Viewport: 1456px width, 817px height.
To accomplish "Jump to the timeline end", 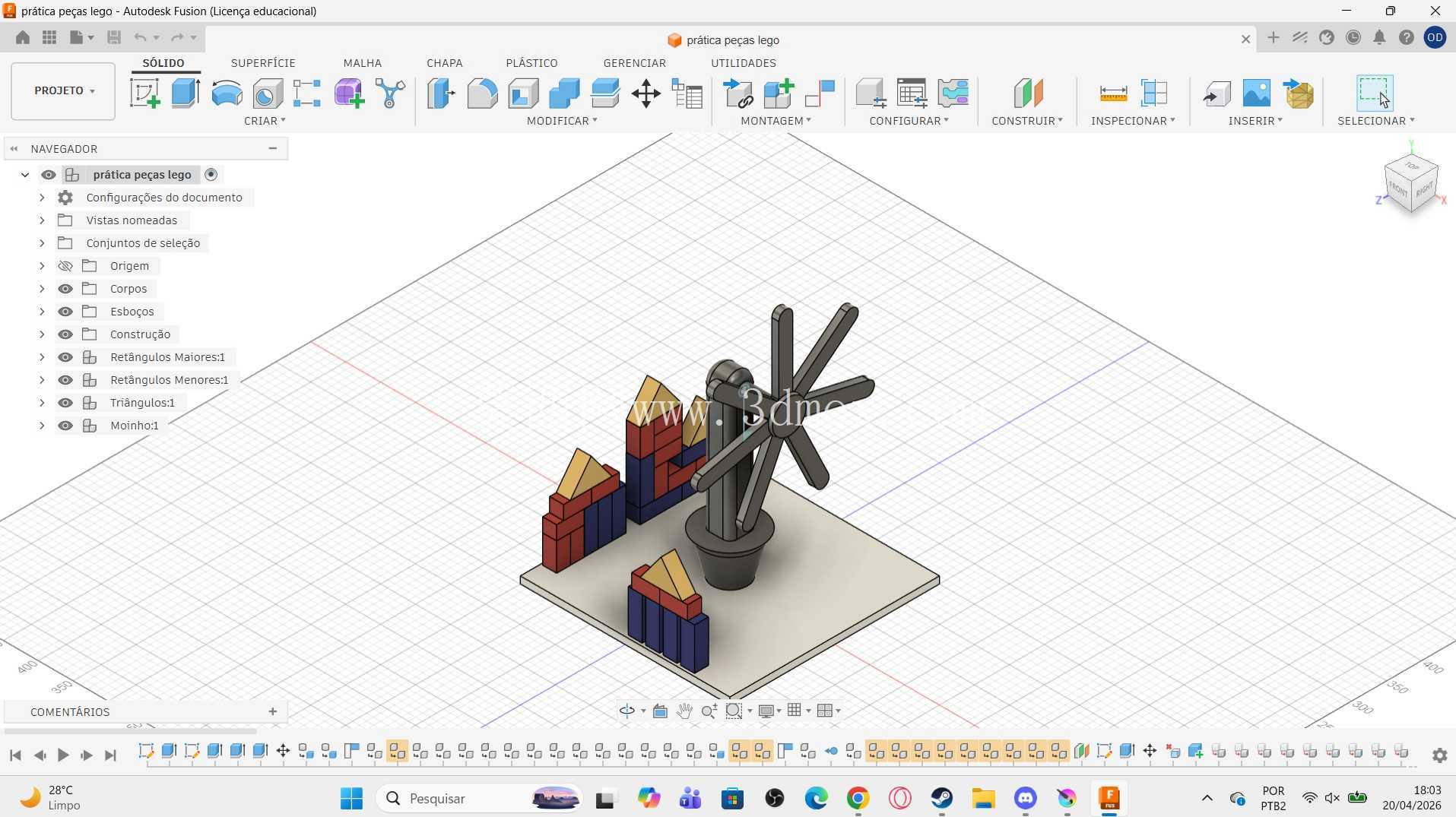I will pos(110,755).
